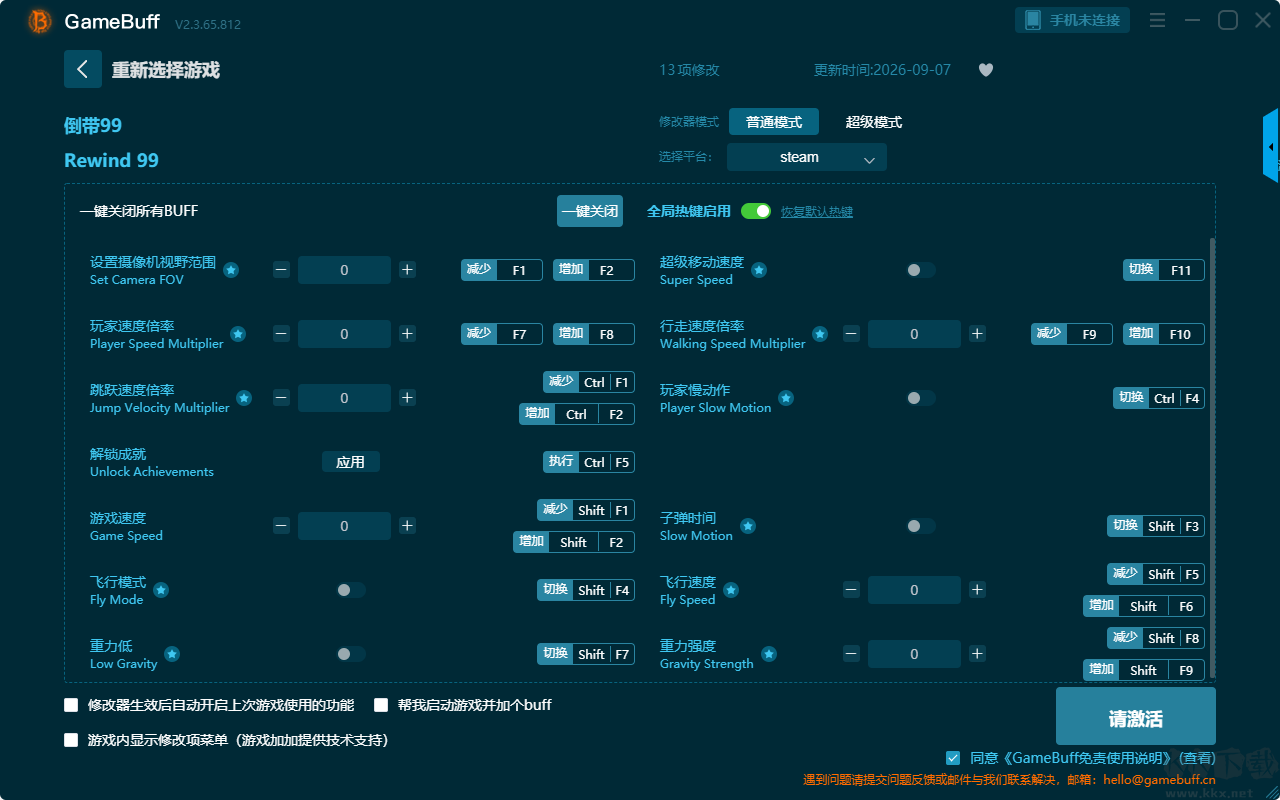Viewport: 1280px width, 800px height.
Task: Increase Walking Speed Multiplier with plus
Action: (x=977, y=334)
